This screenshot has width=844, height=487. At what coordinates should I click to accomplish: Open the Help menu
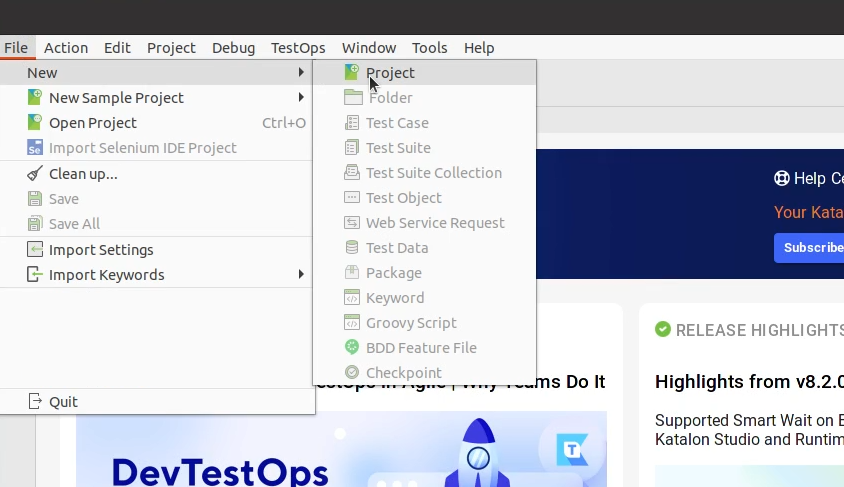[x=479, y=48]
